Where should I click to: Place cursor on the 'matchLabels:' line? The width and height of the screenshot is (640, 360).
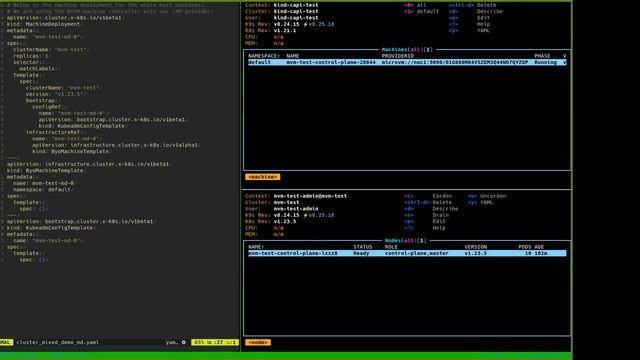click(x=39, y=69)
